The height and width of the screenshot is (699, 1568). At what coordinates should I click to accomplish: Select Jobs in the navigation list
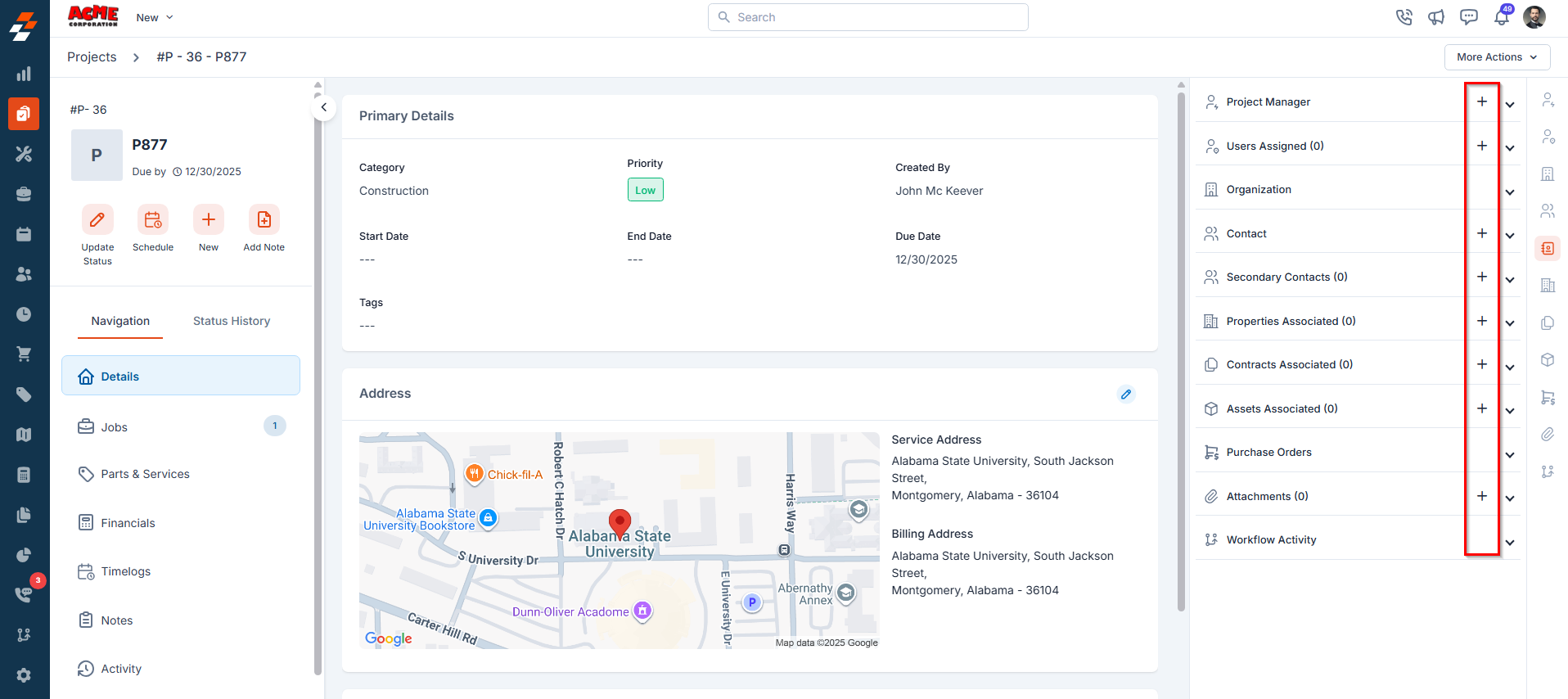(x=115, y=427)
